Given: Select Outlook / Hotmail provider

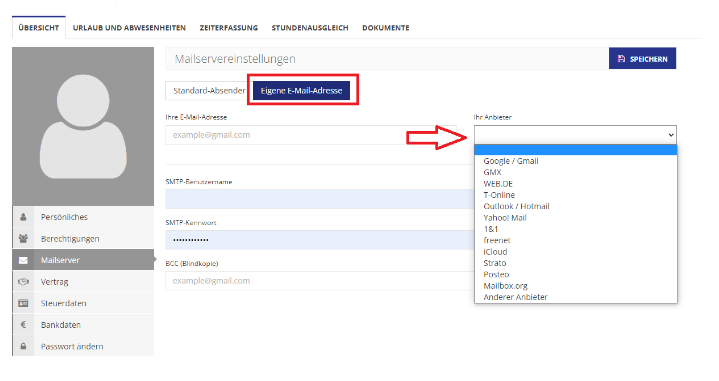Looking at the screenshot, I should coord(575,206).
